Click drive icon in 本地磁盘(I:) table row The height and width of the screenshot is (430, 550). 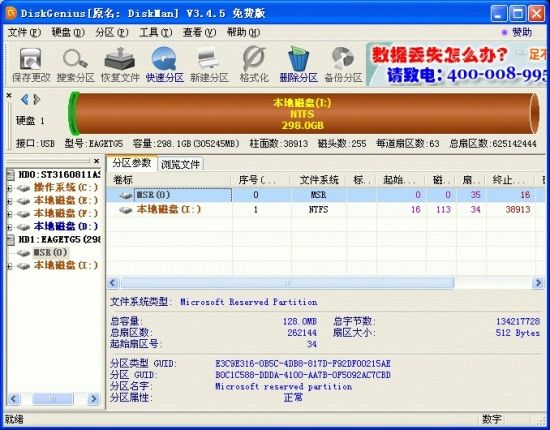(126, 210)
